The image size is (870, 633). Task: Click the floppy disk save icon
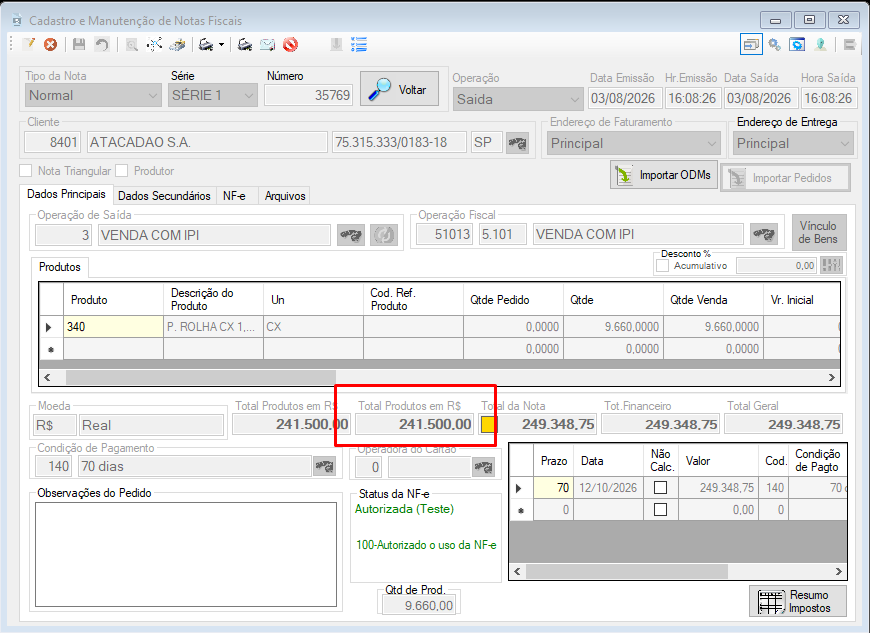point(79,44)
